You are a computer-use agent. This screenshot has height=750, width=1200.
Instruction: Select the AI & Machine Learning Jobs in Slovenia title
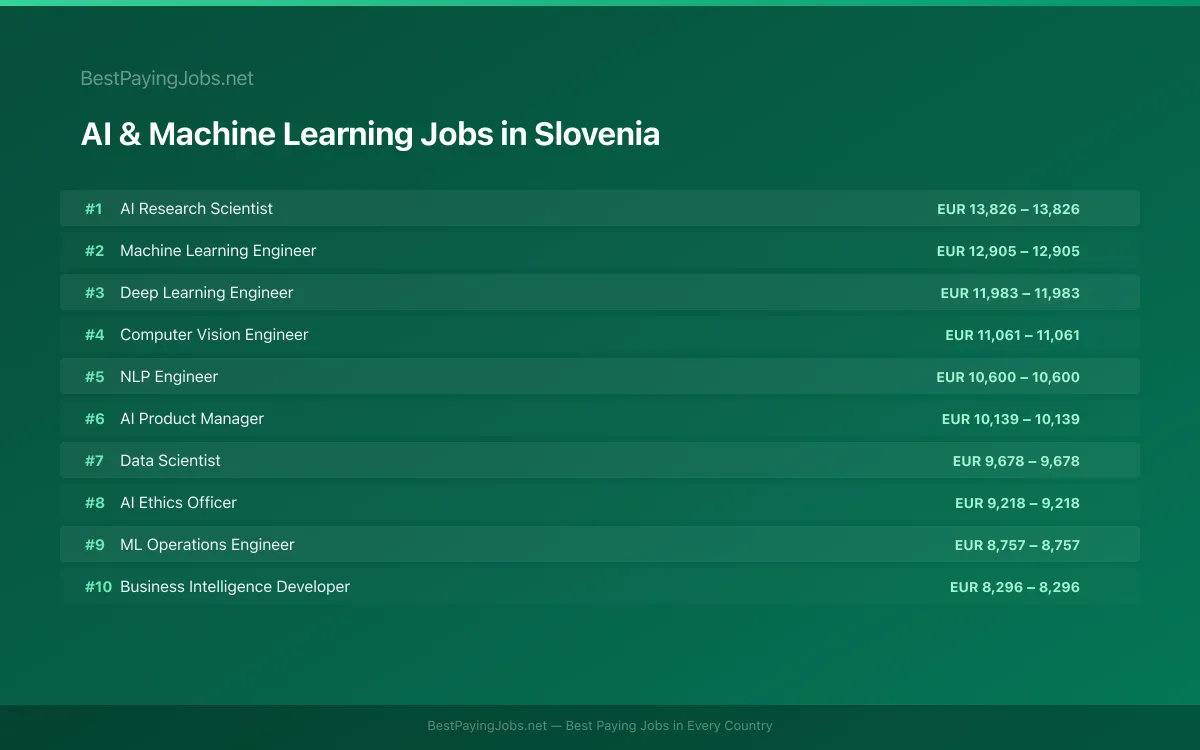point(370,134)
